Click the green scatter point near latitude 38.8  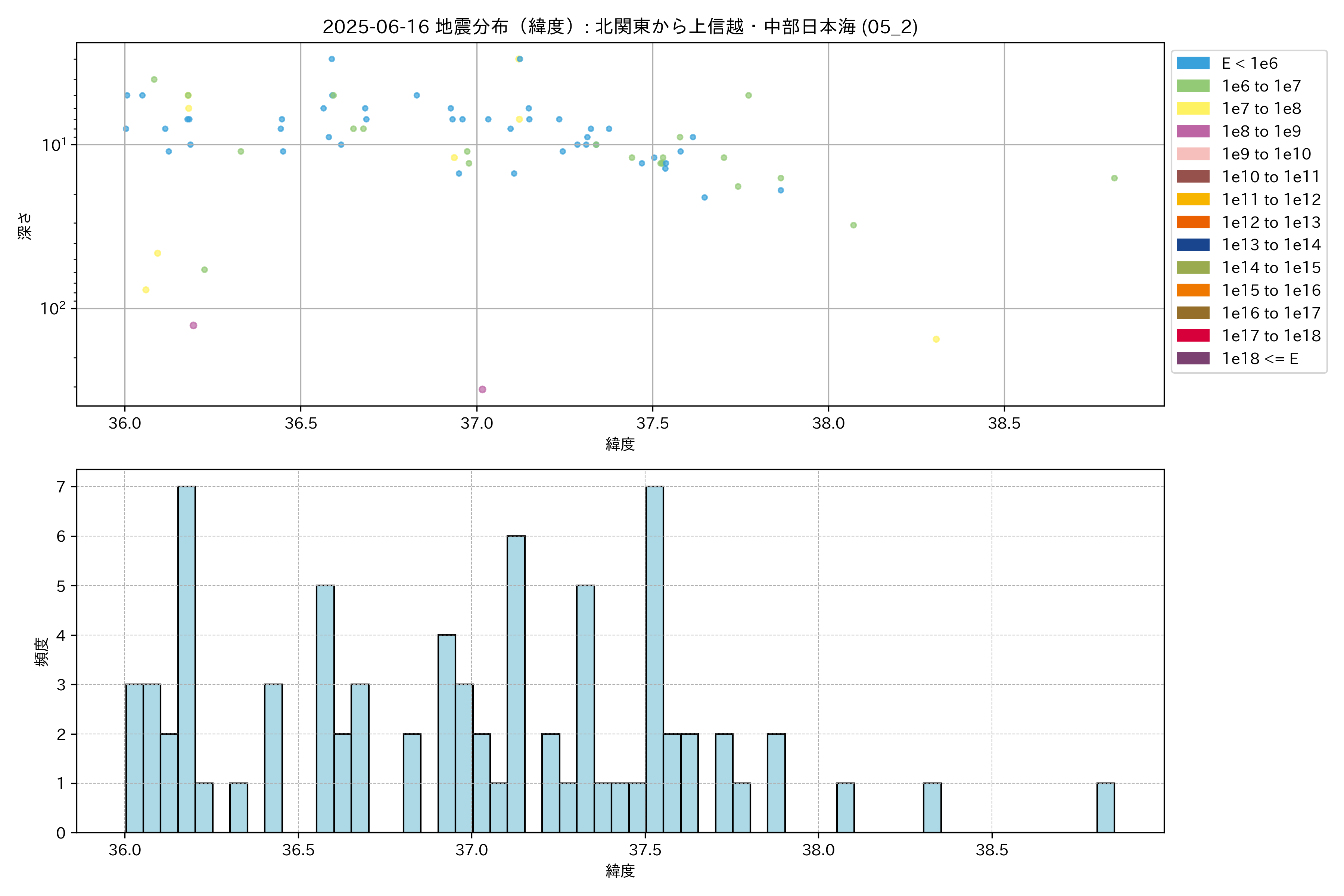pyautogui.click(x=1114, y=178)
